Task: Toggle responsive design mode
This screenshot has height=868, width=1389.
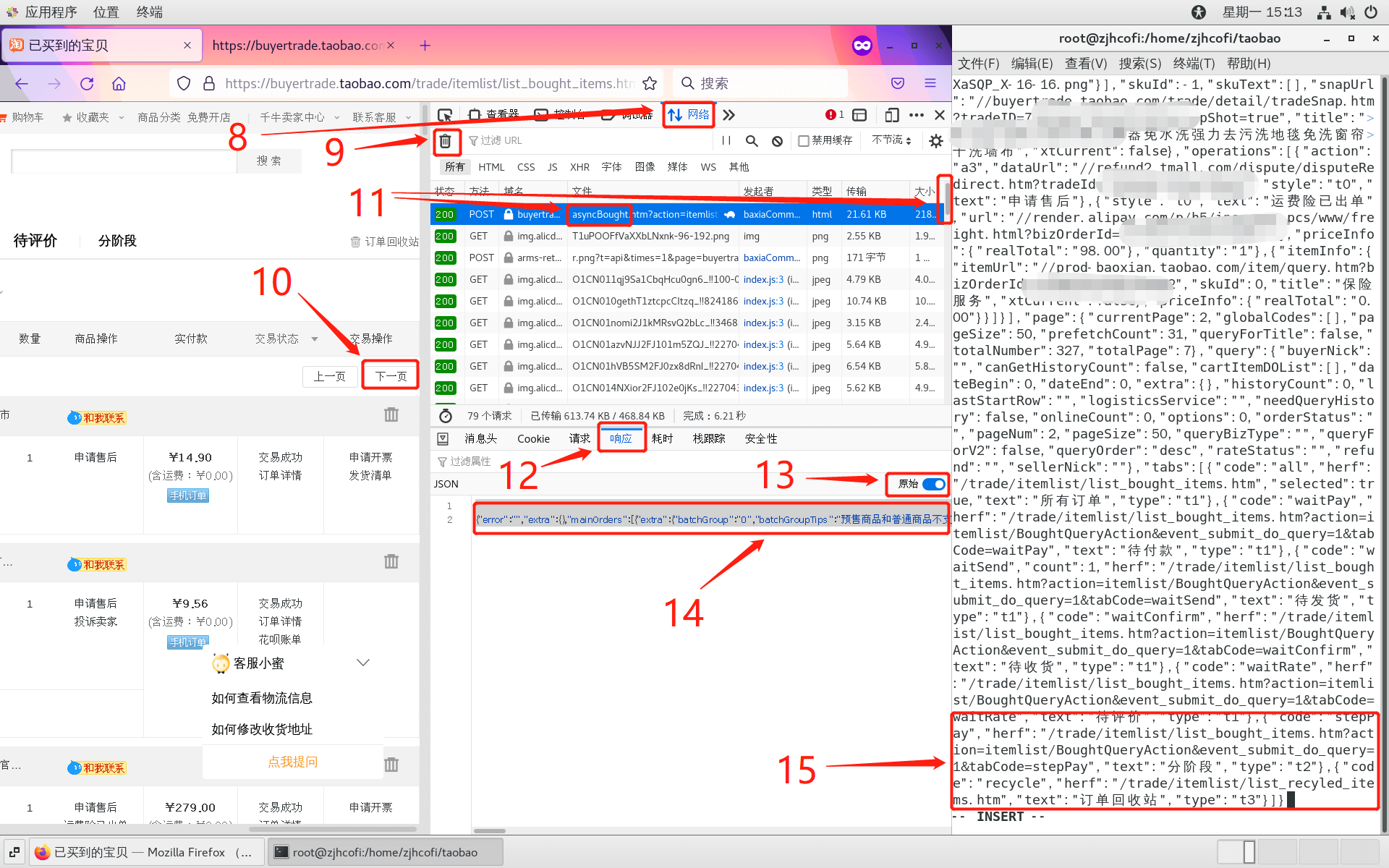Action: tap(892, 115)
